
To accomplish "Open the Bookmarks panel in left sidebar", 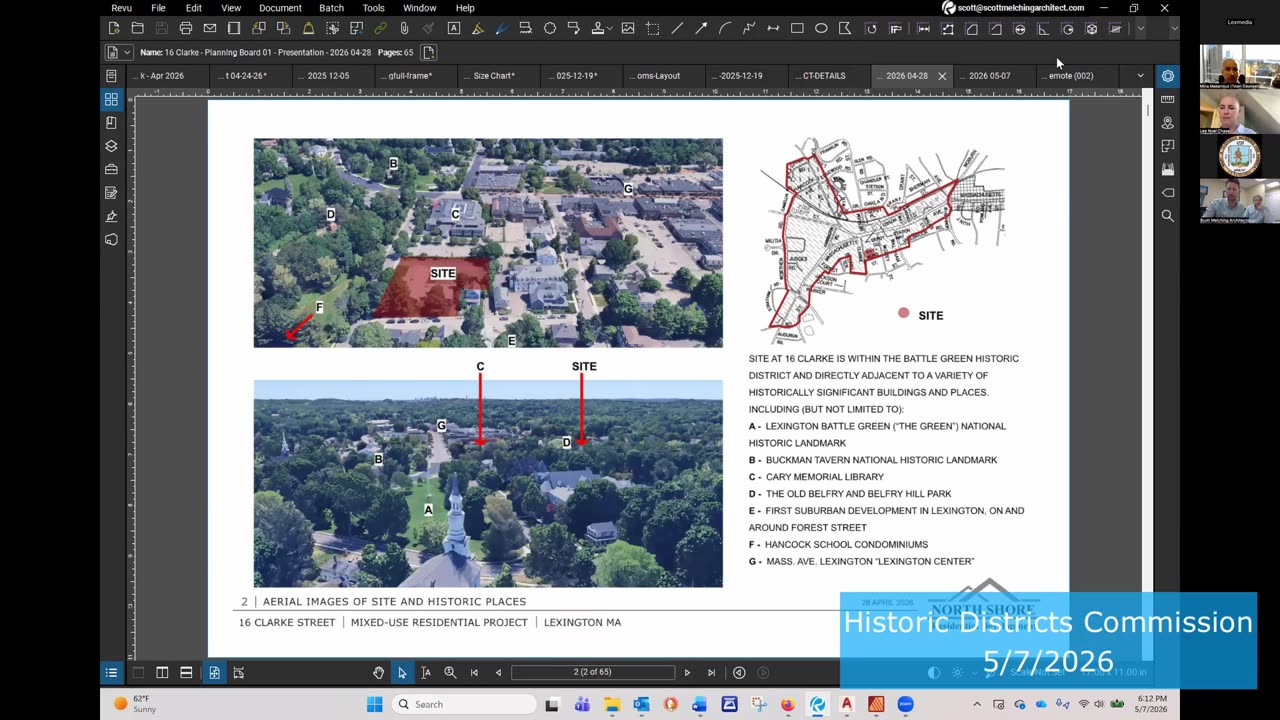I will [x=111, y=122].
